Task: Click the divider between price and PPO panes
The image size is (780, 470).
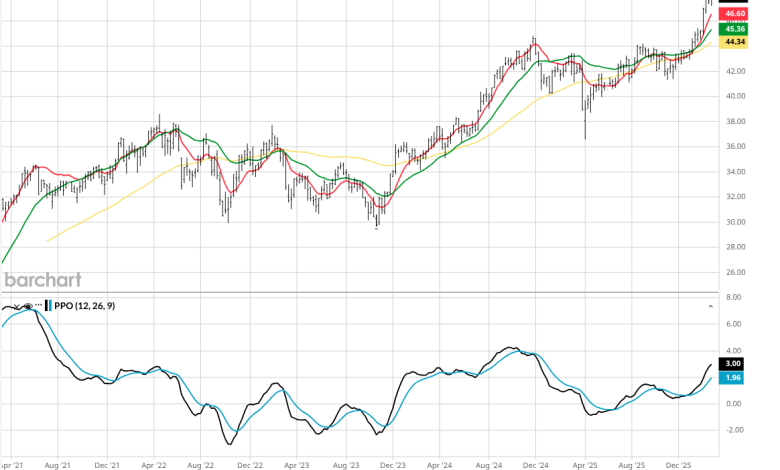Action: [x=360, y=293]
